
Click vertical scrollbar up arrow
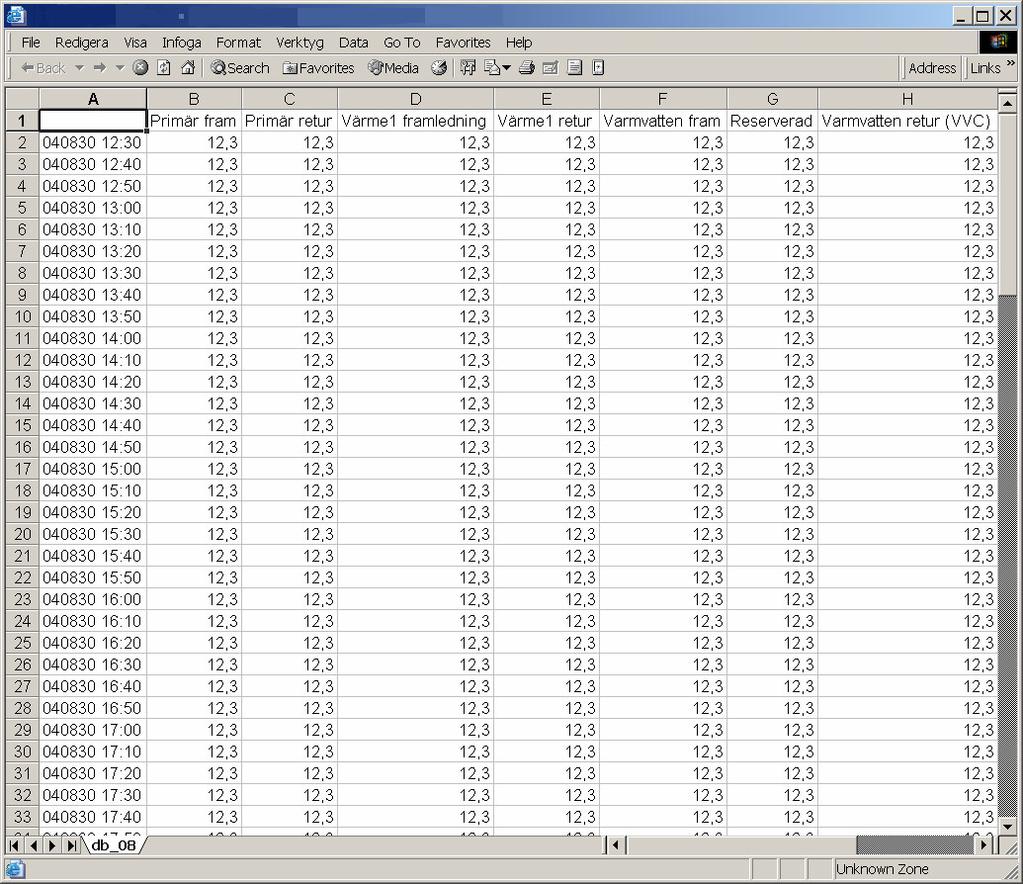pyautogui.click(x=1007, y=103)
